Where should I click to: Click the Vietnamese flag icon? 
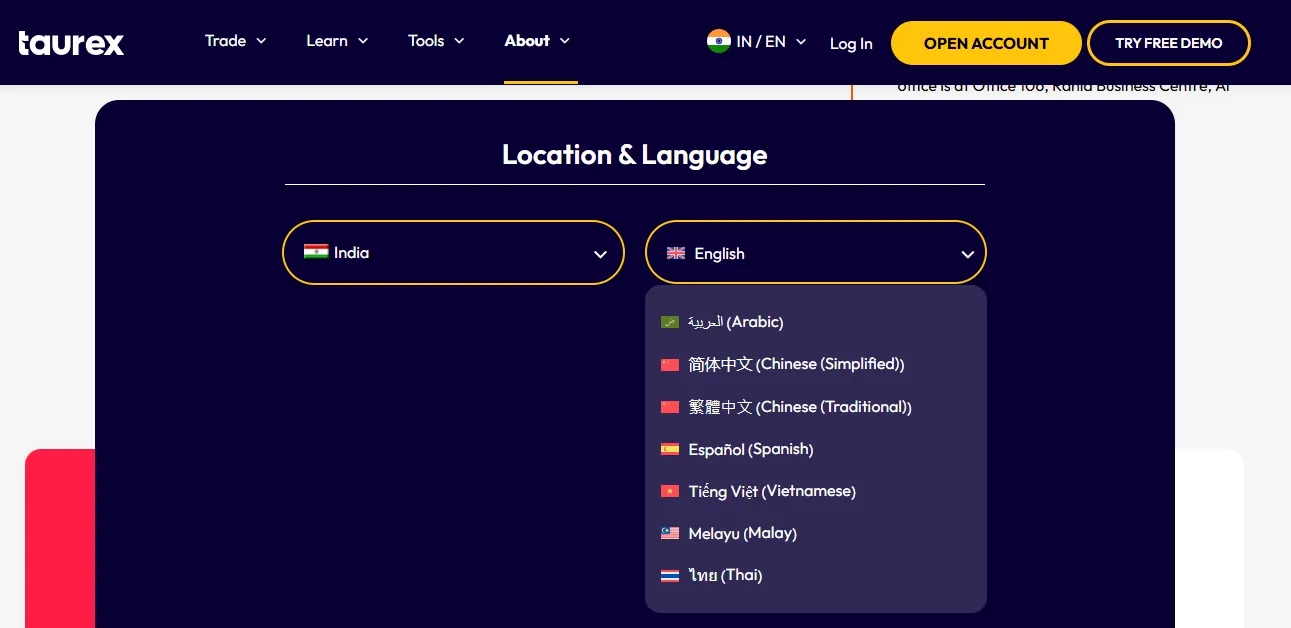coord(670,491)
